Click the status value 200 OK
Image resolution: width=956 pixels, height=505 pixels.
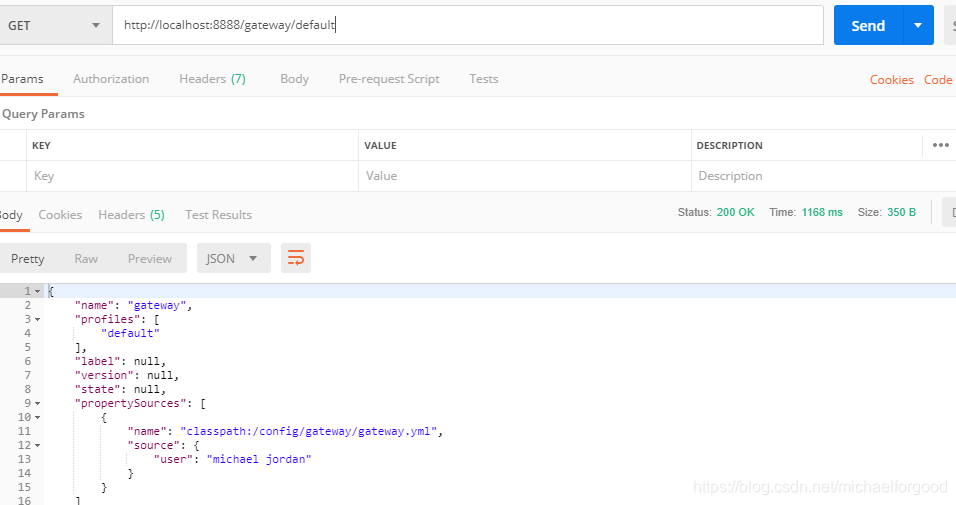pyautogui.click(x=735, y=212)
